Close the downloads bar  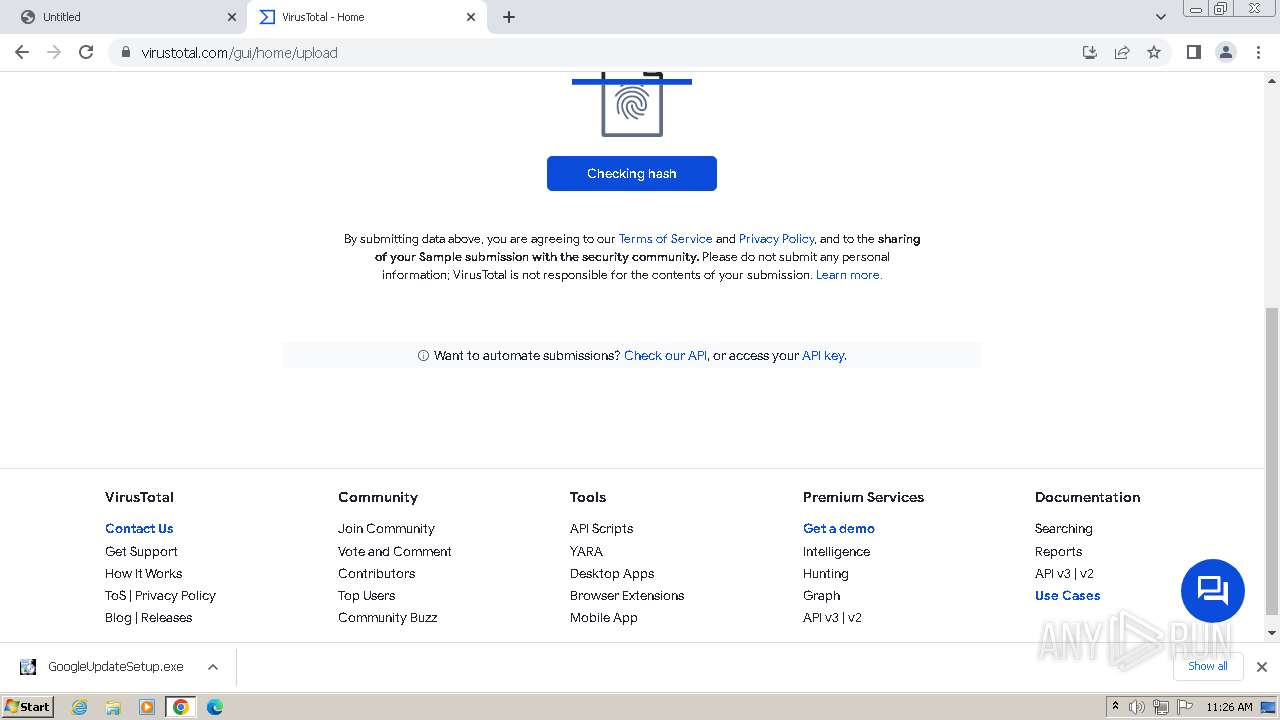1261,667
